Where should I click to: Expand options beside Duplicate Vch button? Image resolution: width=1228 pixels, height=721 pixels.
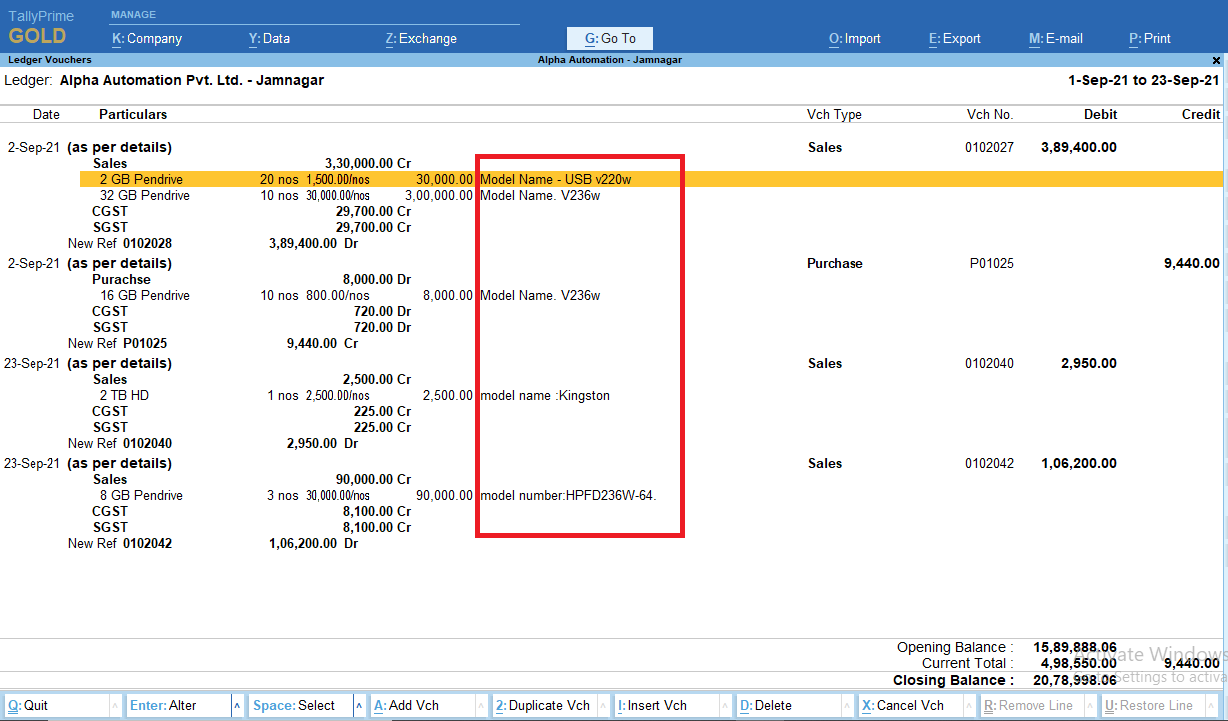[605, 705]
